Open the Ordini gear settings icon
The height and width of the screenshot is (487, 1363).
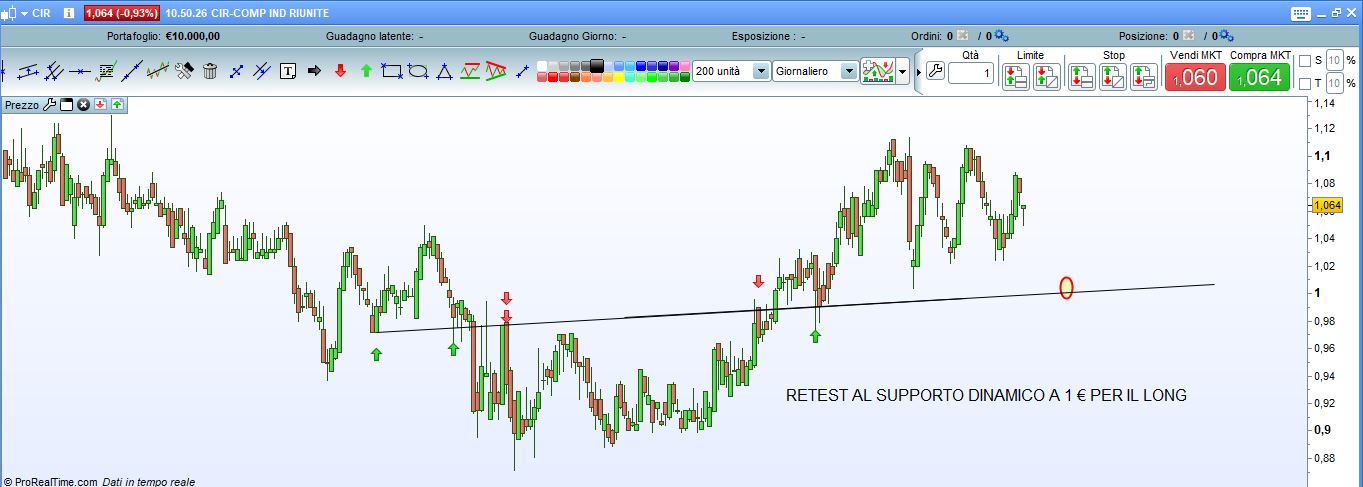1003,36
